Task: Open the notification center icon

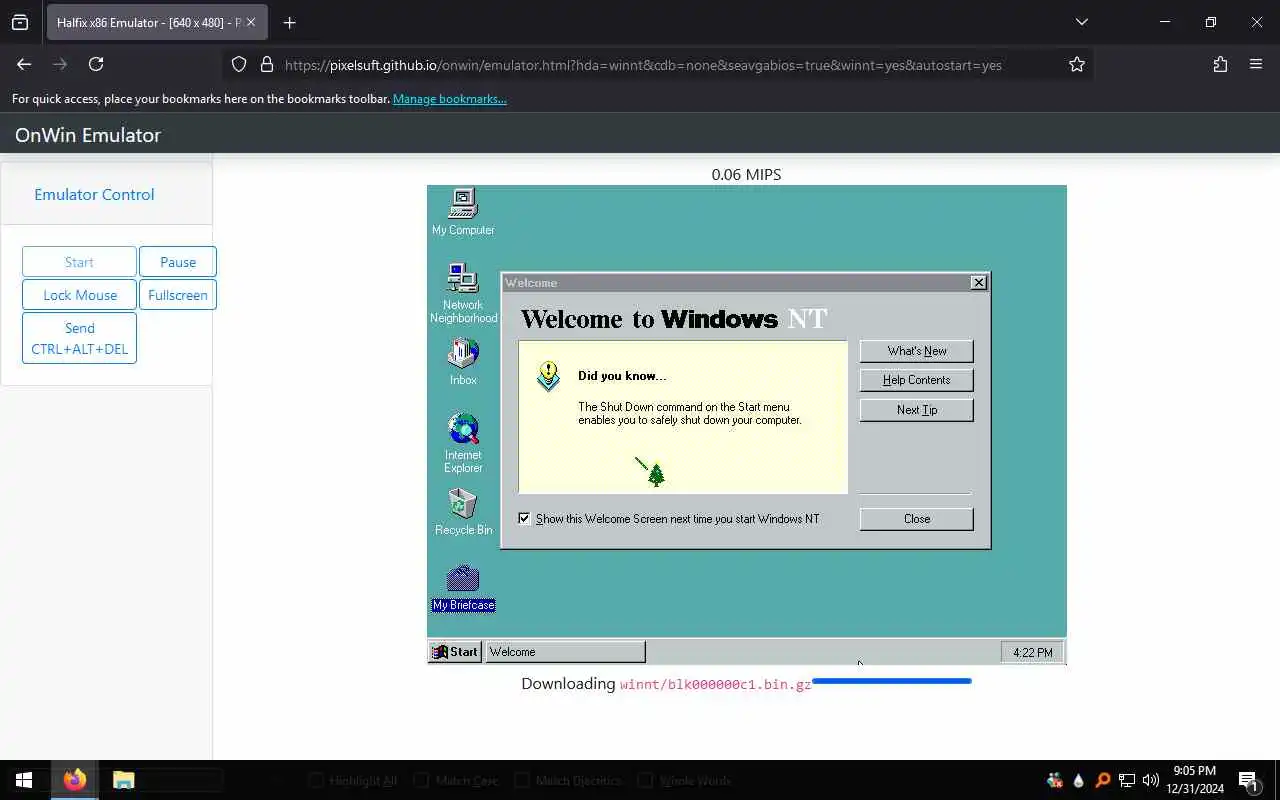Action: (x=1248, y=780)
